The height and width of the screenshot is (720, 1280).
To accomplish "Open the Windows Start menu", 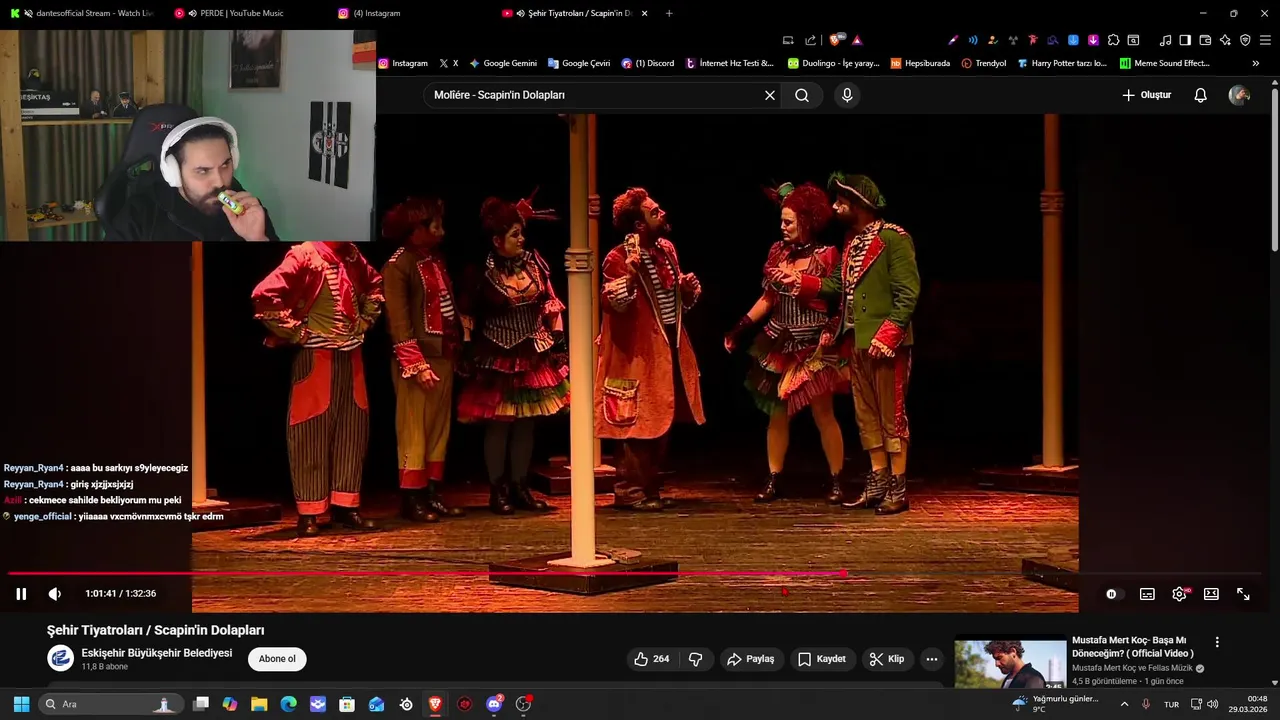I will 21,704.
